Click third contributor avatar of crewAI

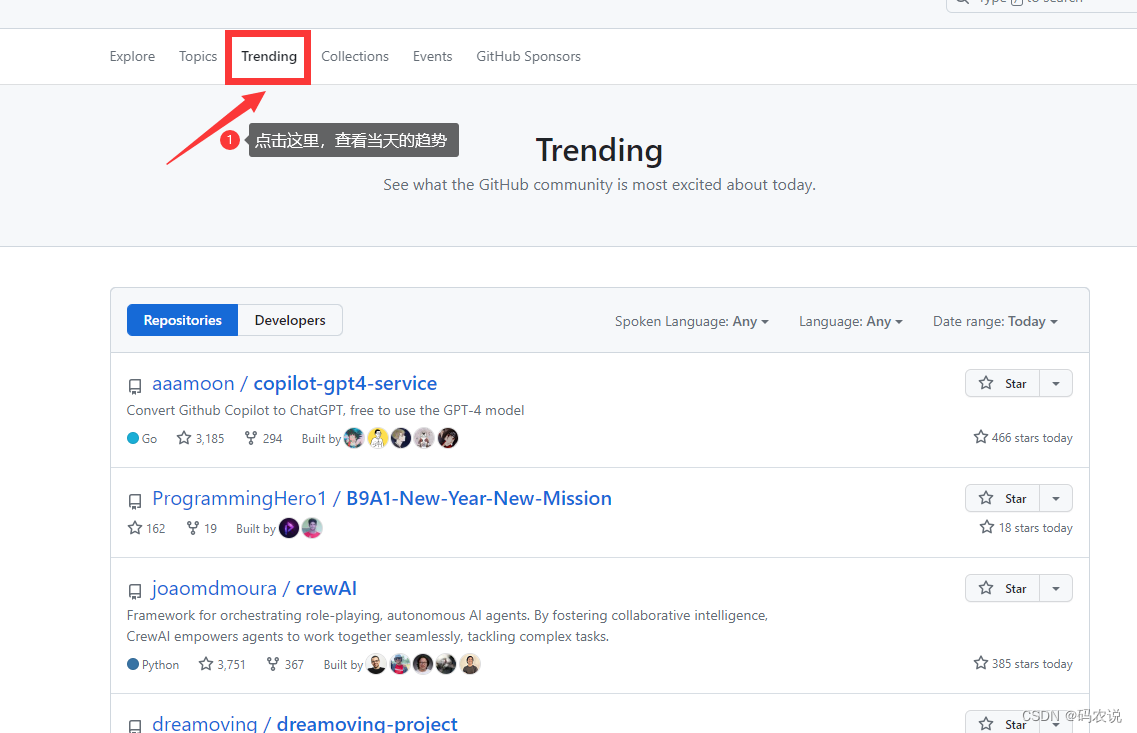[x=423, y=663]
